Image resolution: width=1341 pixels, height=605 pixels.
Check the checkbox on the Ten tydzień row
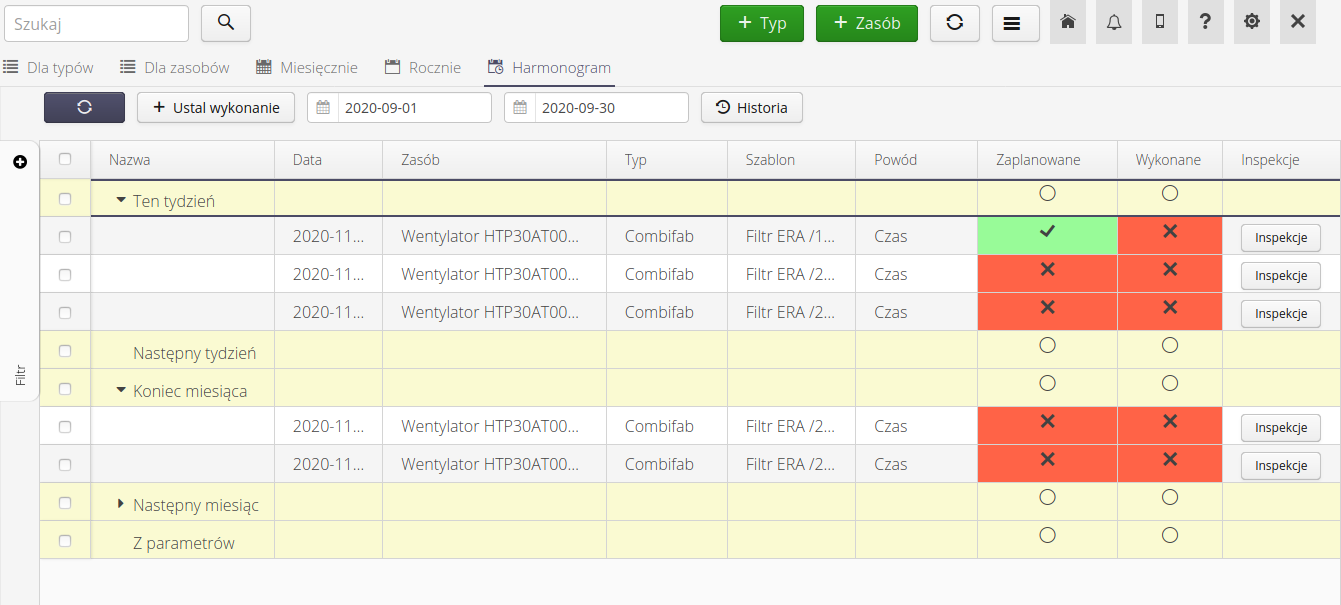[65, 198]
